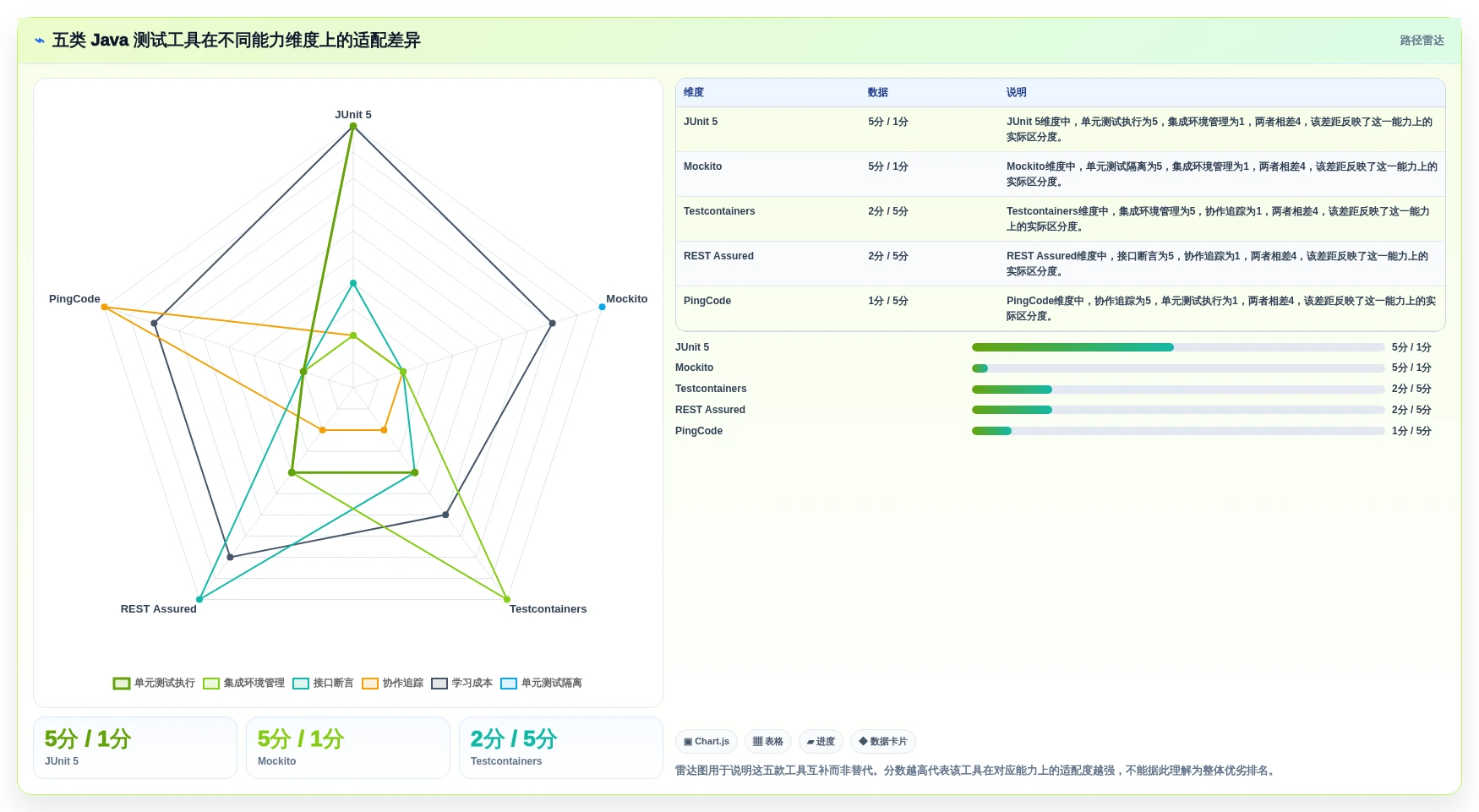Click the JUnit 5 radar axis label

click(x=353, y=115)
